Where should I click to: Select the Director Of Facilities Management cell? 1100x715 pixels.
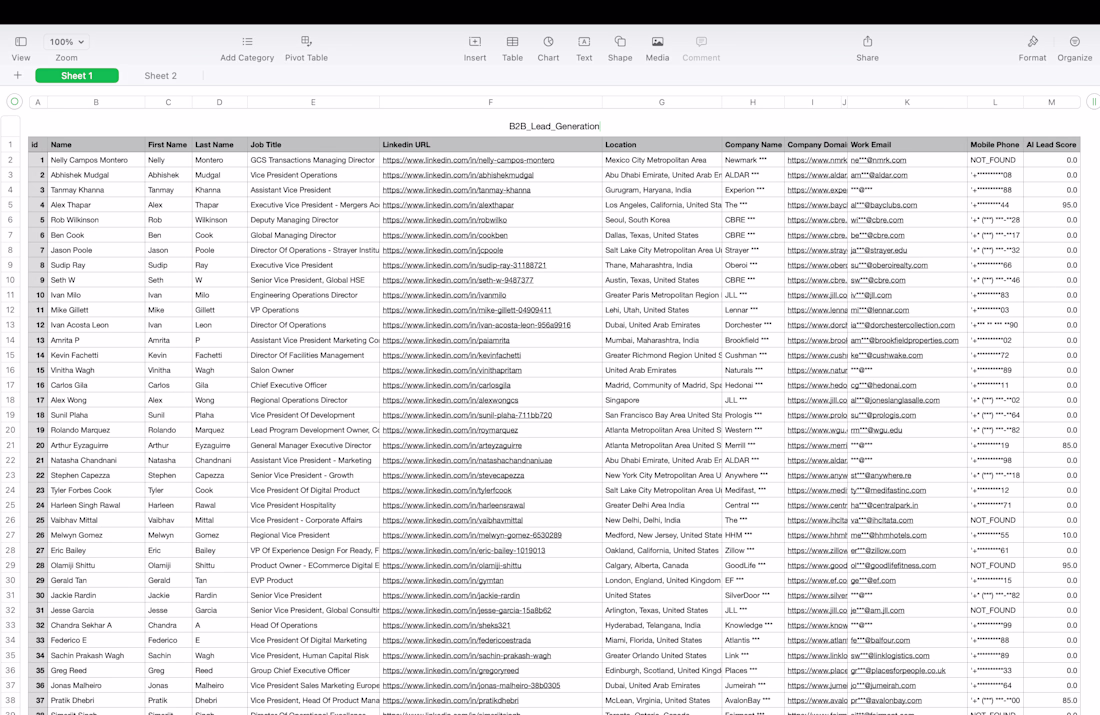[313, 355]
